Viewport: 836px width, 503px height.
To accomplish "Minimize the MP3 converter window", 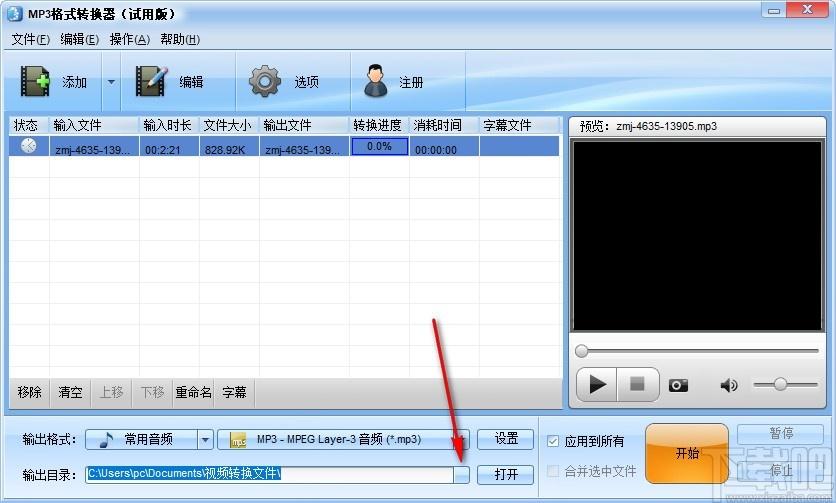I will [x=774, y=10].
